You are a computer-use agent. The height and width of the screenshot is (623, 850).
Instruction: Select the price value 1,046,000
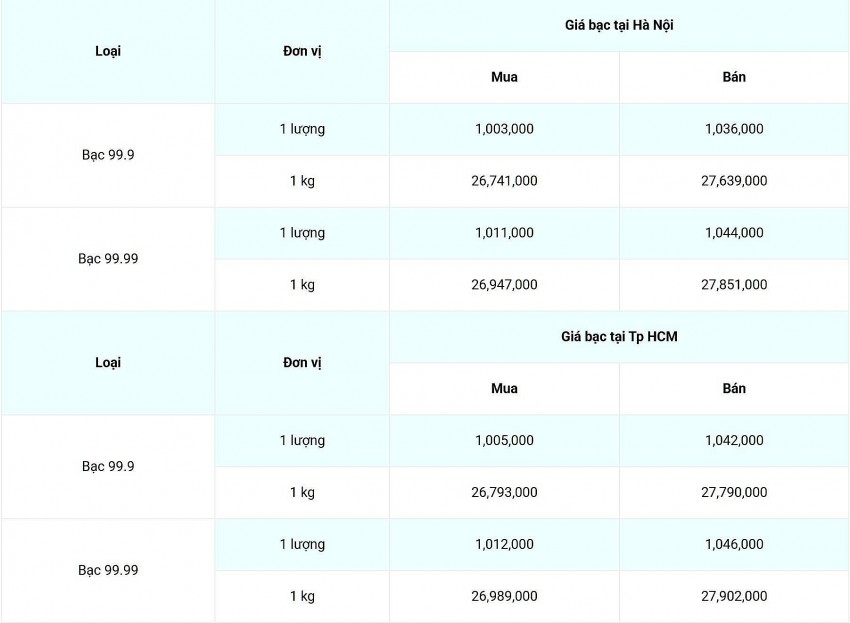click(x=734, y=544)
